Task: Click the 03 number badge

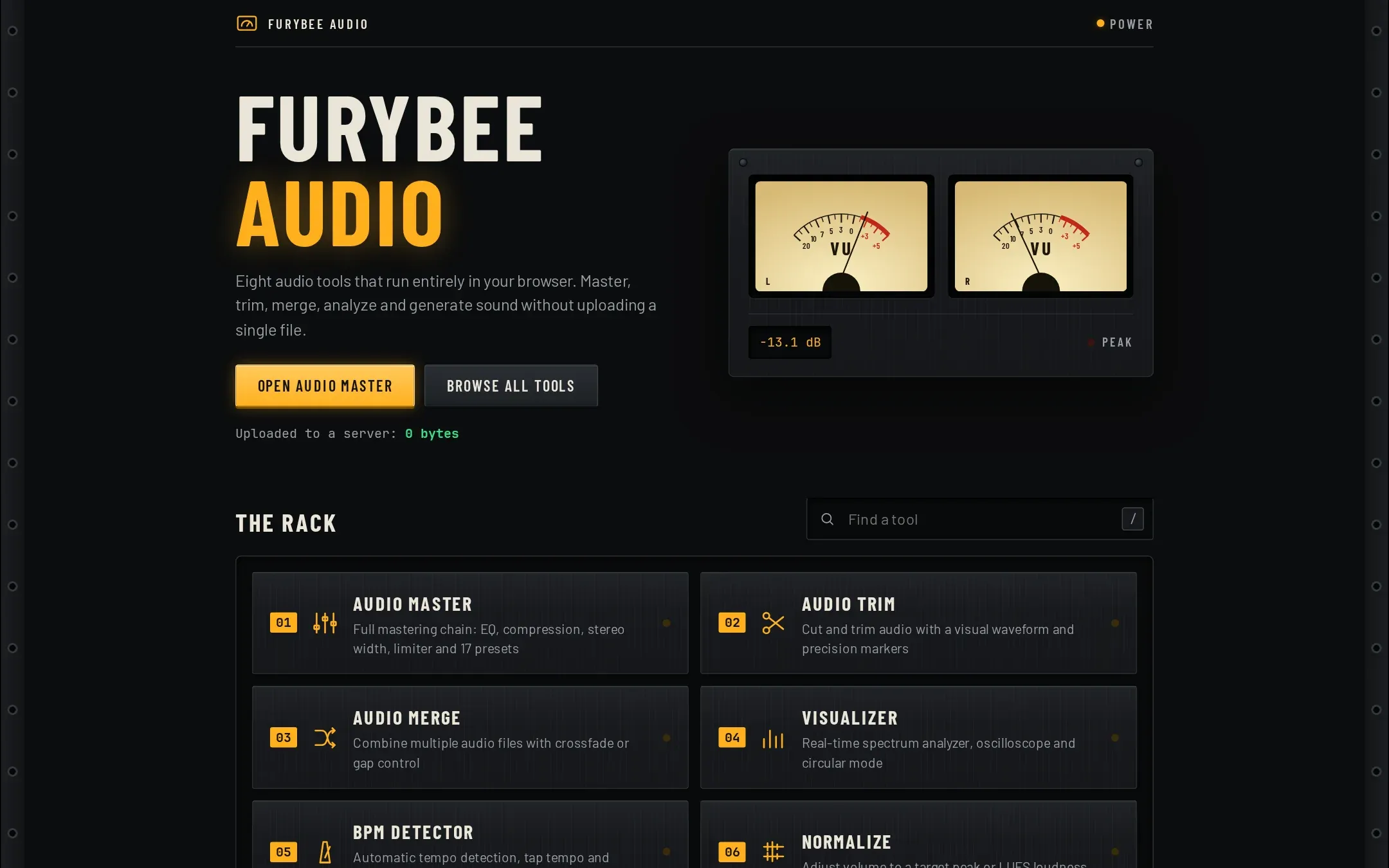Action: click(x=284, y=737)
